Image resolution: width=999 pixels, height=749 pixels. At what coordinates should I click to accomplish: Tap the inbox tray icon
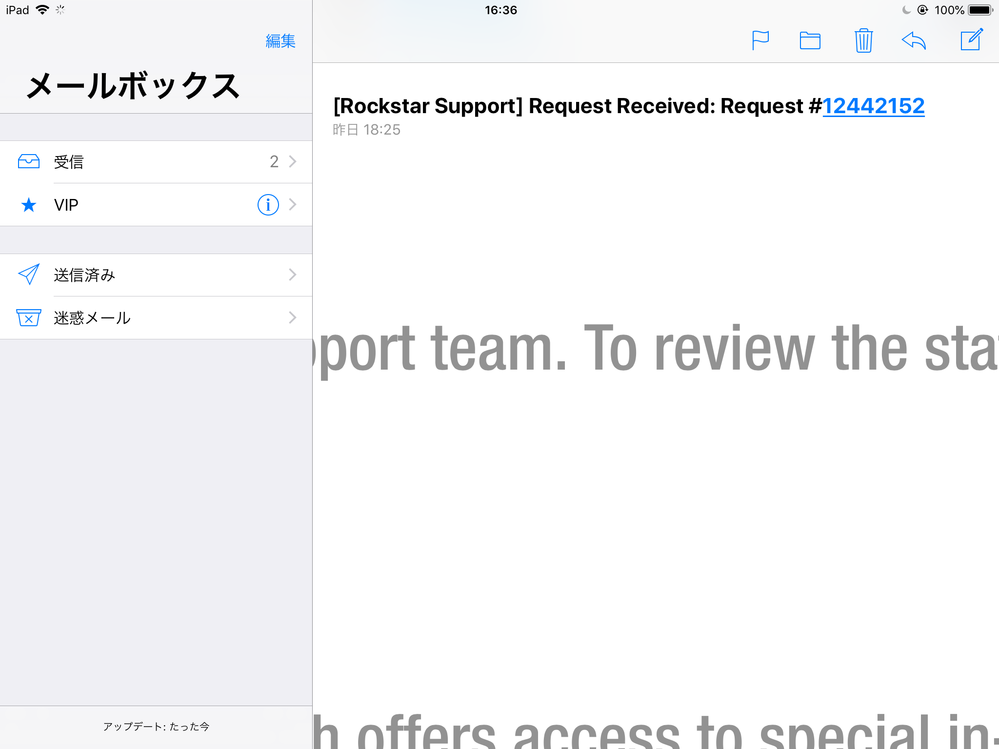[29, 162]
